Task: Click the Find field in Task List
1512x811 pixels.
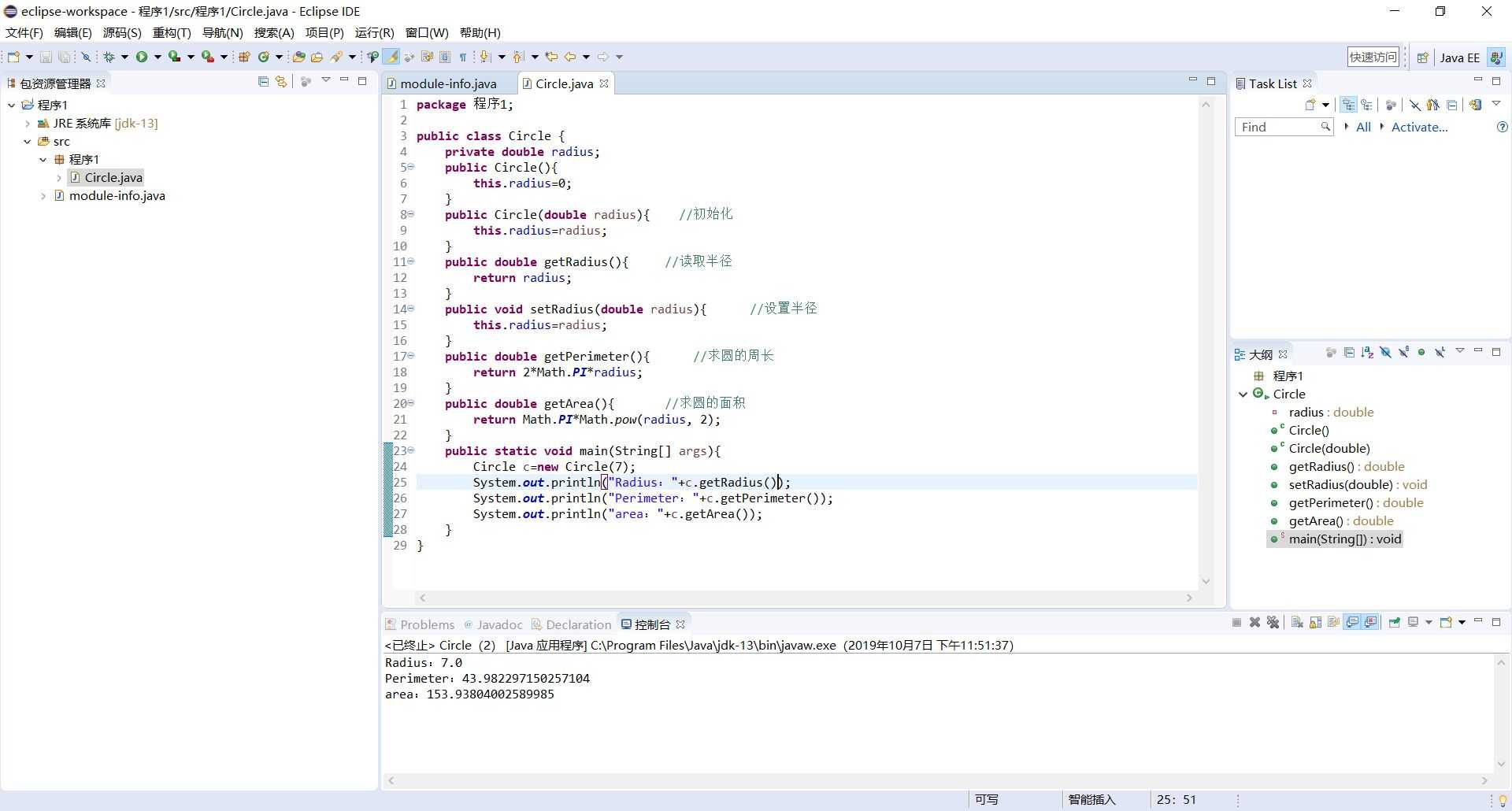Action: [1284, 127]
